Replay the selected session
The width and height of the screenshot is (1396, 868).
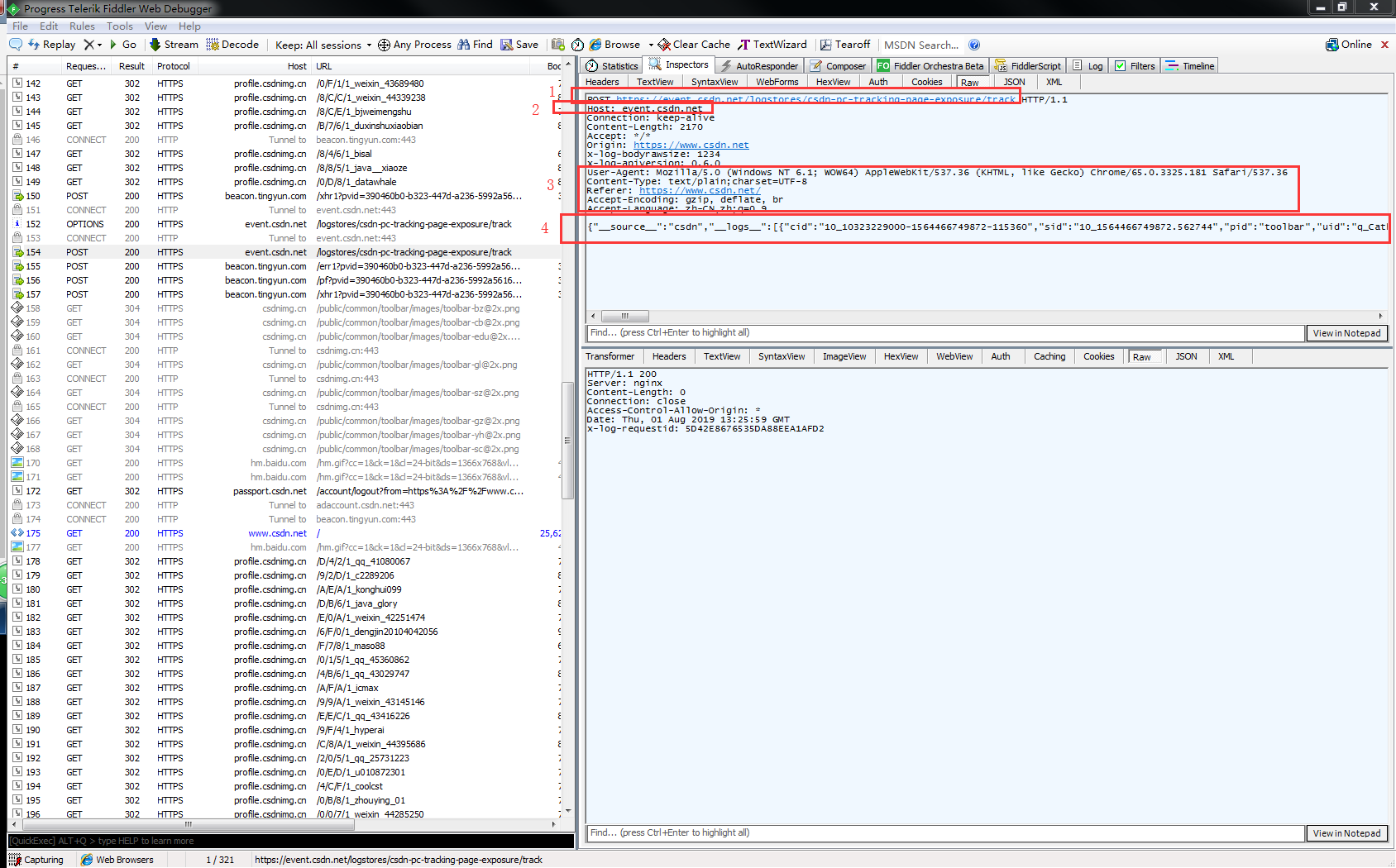[51, 45]
